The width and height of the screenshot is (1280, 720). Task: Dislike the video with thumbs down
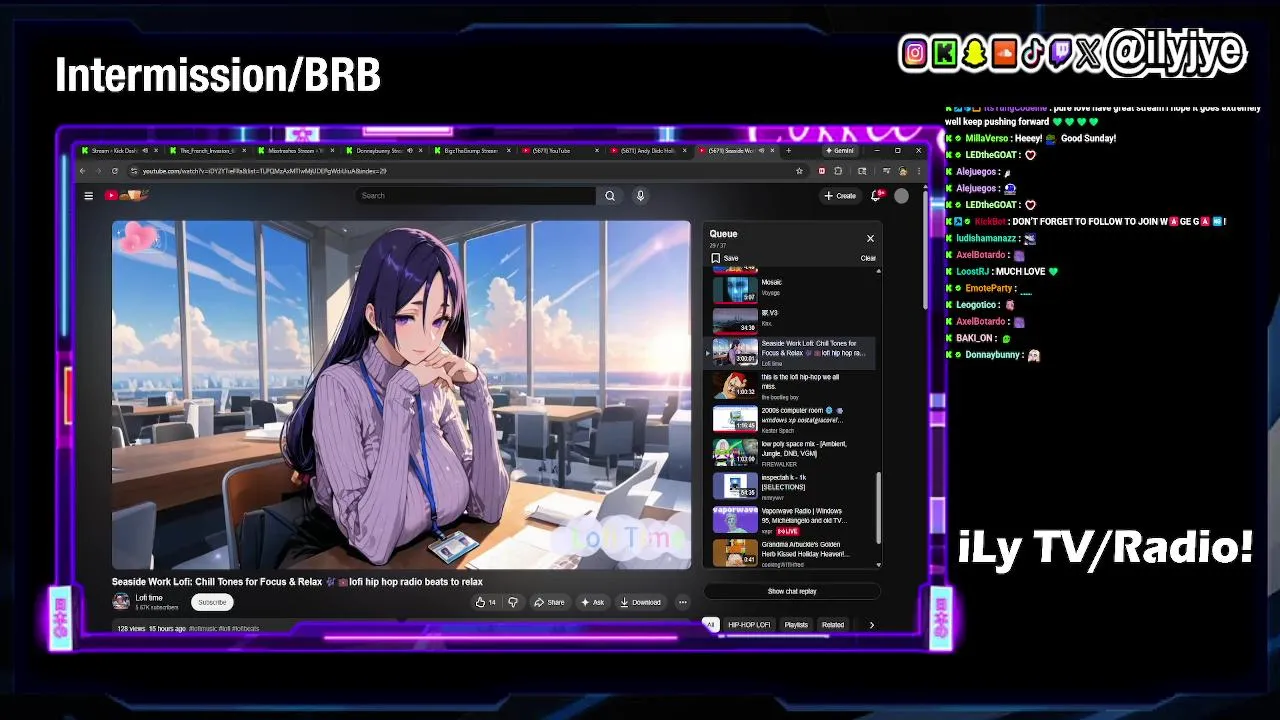point(513,602)
